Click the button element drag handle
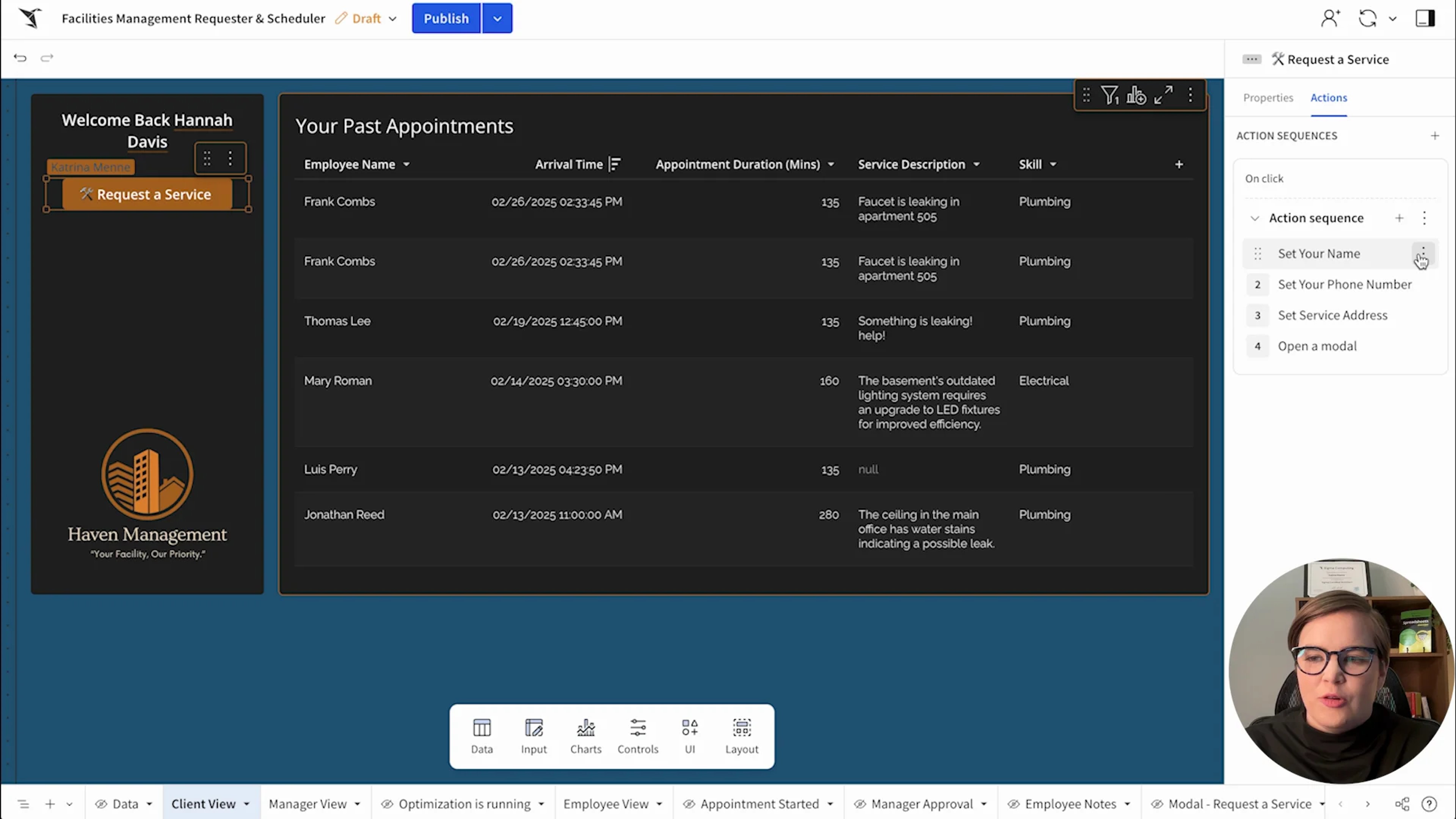Screen dimensions: 1456x819 (207, 158)
